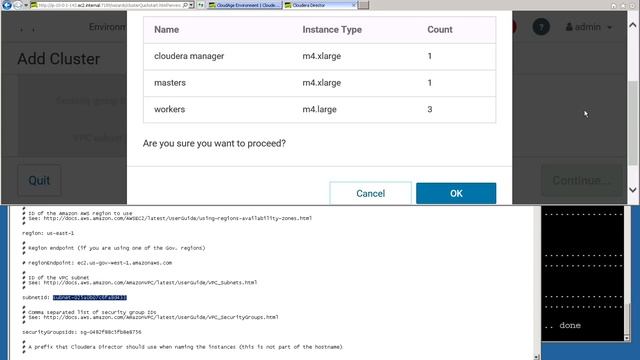640x360 pixels.
Task: Click the text editor scrollbar down arrow
Action: click(537, 357)
